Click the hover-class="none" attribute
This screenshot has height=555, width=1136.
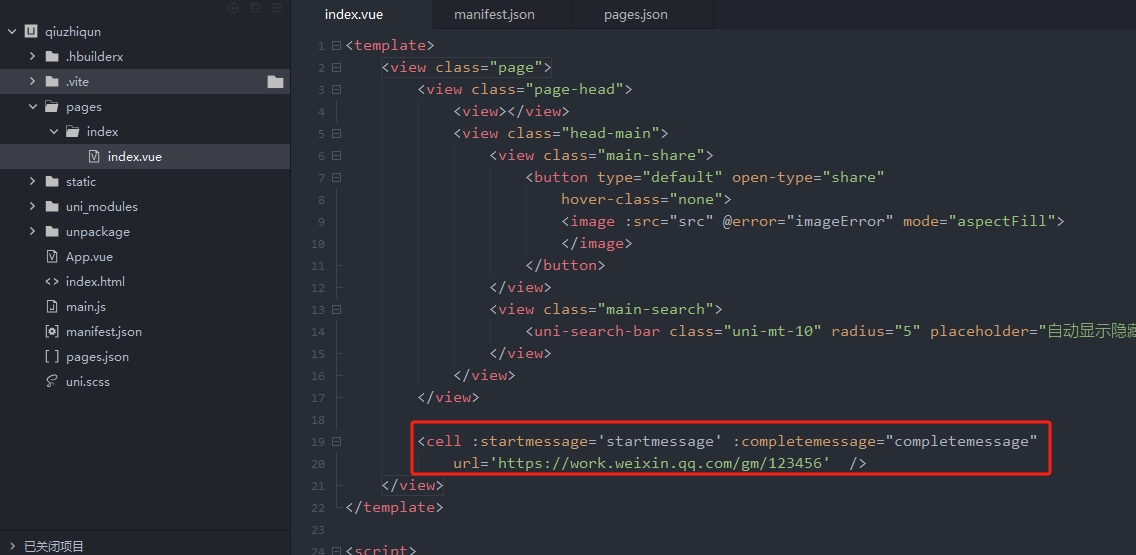point(641,199)
